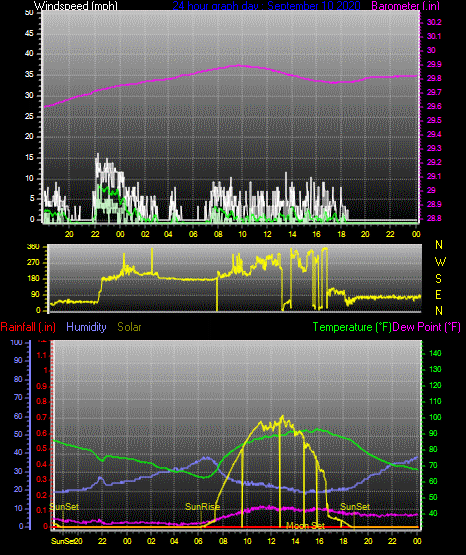The width and height of the screenshot is (466, 555).
Task: Click the 'Solar' legend label
Action: [x=129, y=327]
